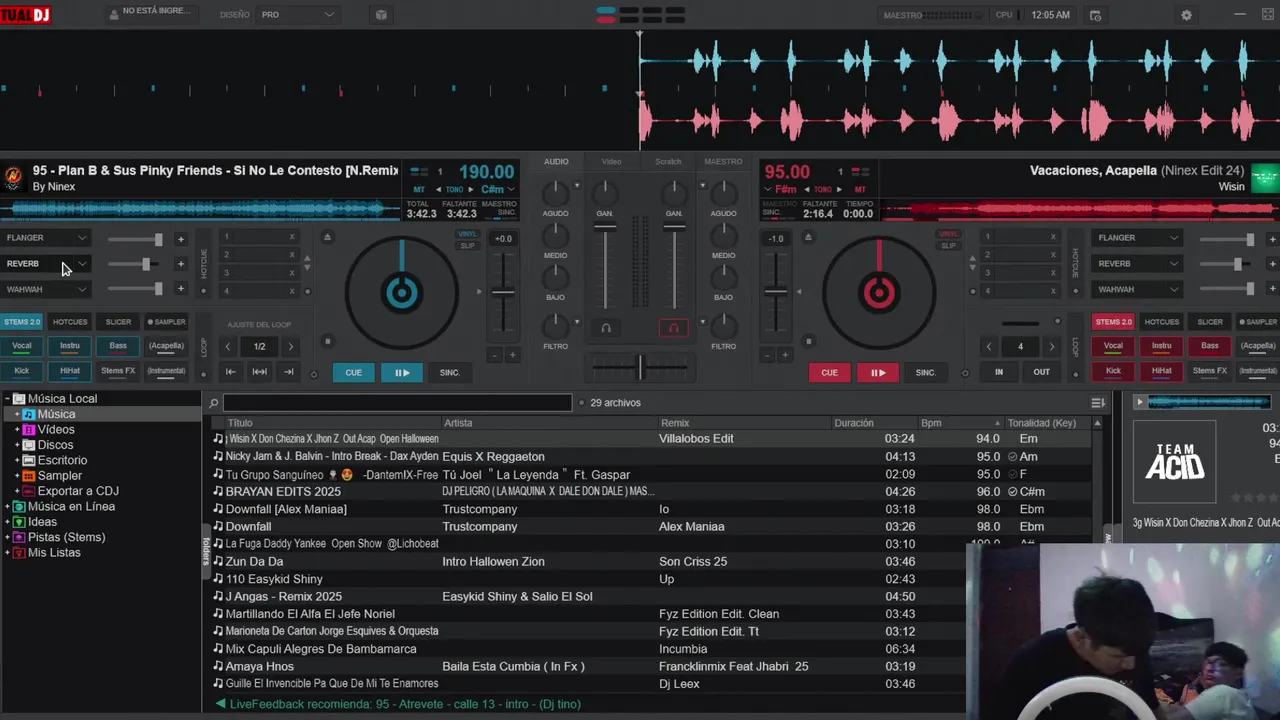Click right deck CUE button
This screenshot has height=720, width=1280.
point(829,372)
